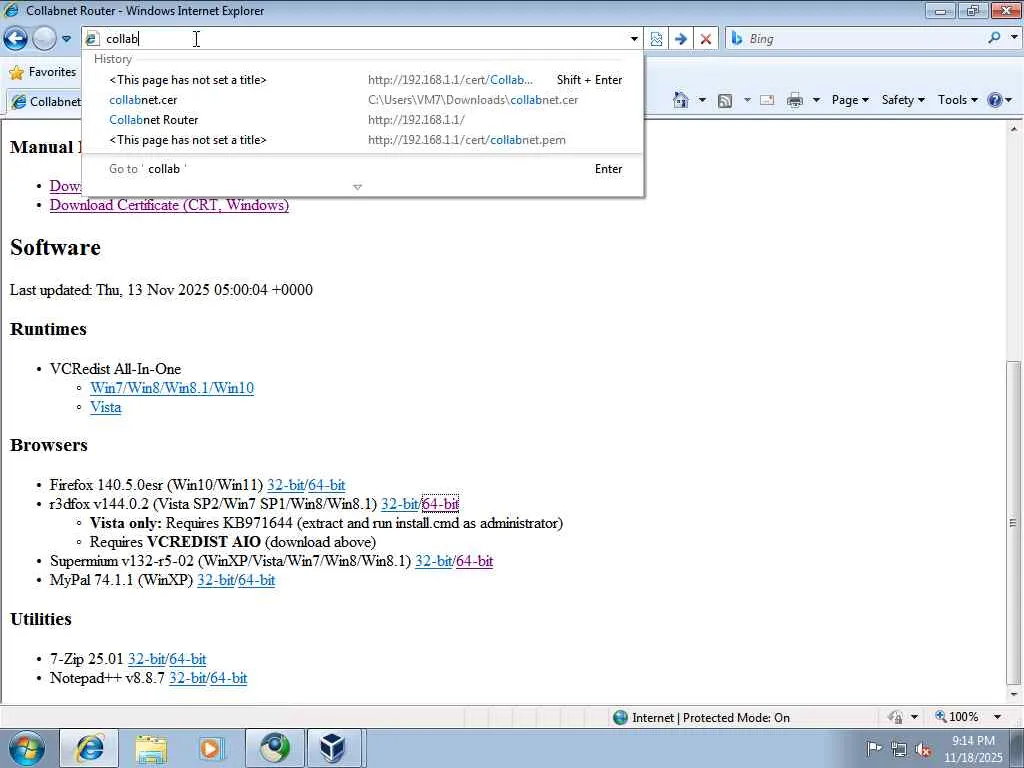Image resolution: width=1024 pixels, height=768 pixels.
Task: Expand autocomplete list with bottom chevron
Action: pyautogui.click(x=357, y=187)
